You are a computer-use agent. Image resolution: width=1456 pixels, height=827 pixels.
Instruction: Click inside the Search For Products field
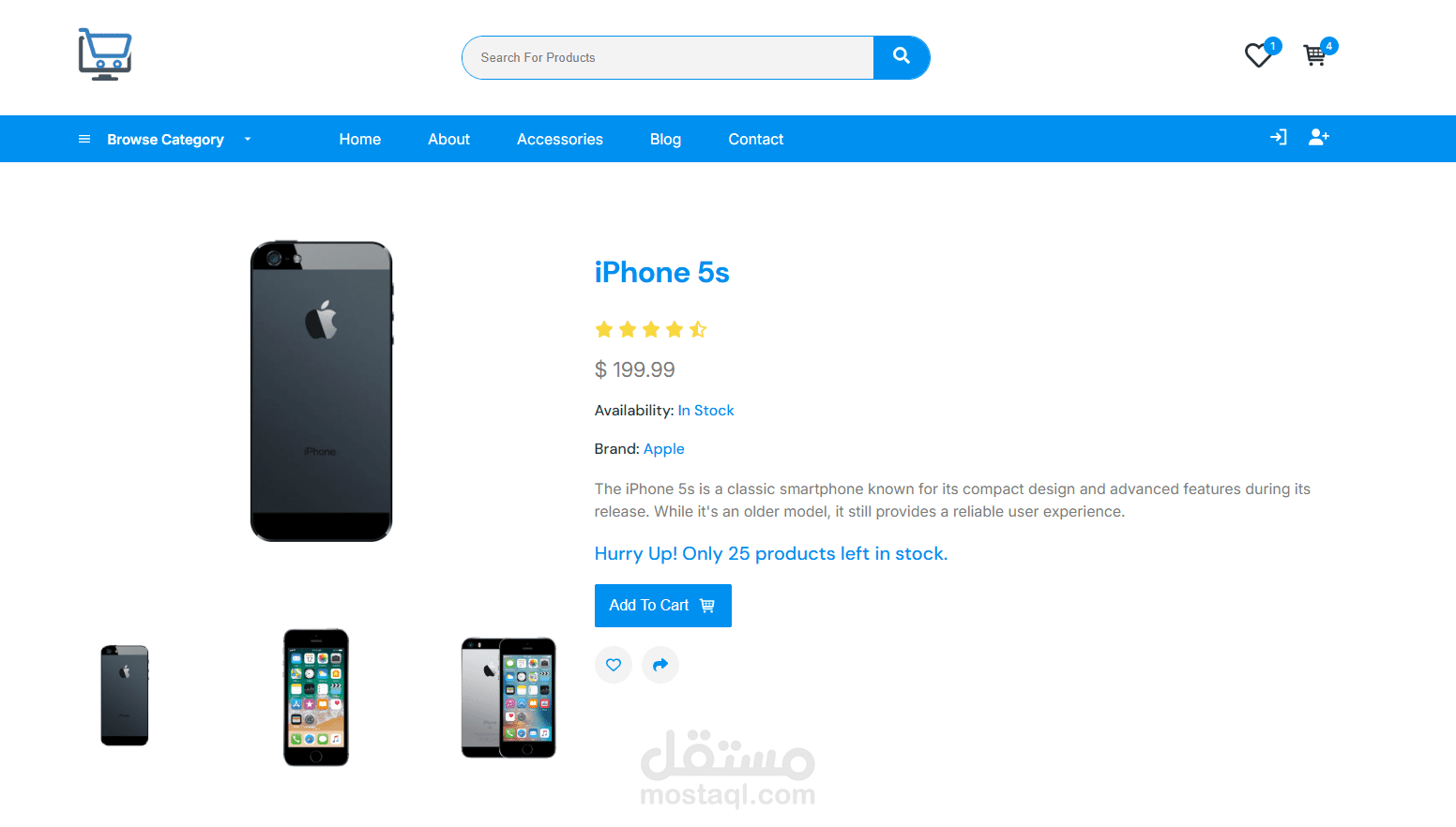pos(668,57)
